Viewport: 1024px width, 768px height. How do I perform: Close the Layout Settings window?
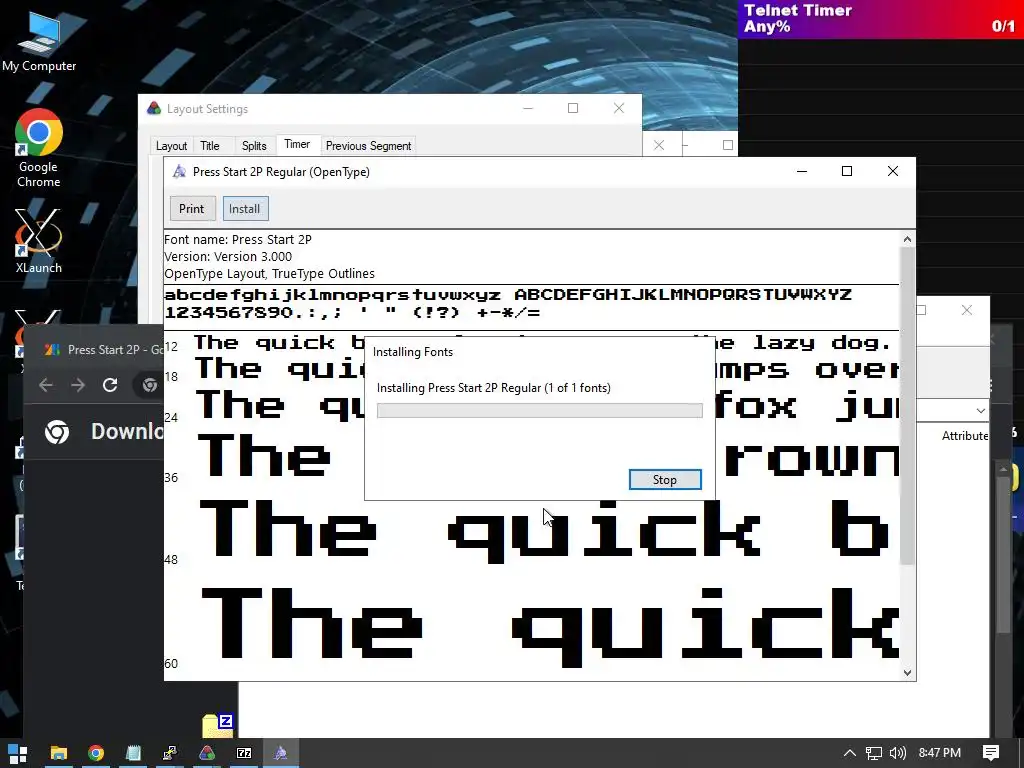click(618, 108)
